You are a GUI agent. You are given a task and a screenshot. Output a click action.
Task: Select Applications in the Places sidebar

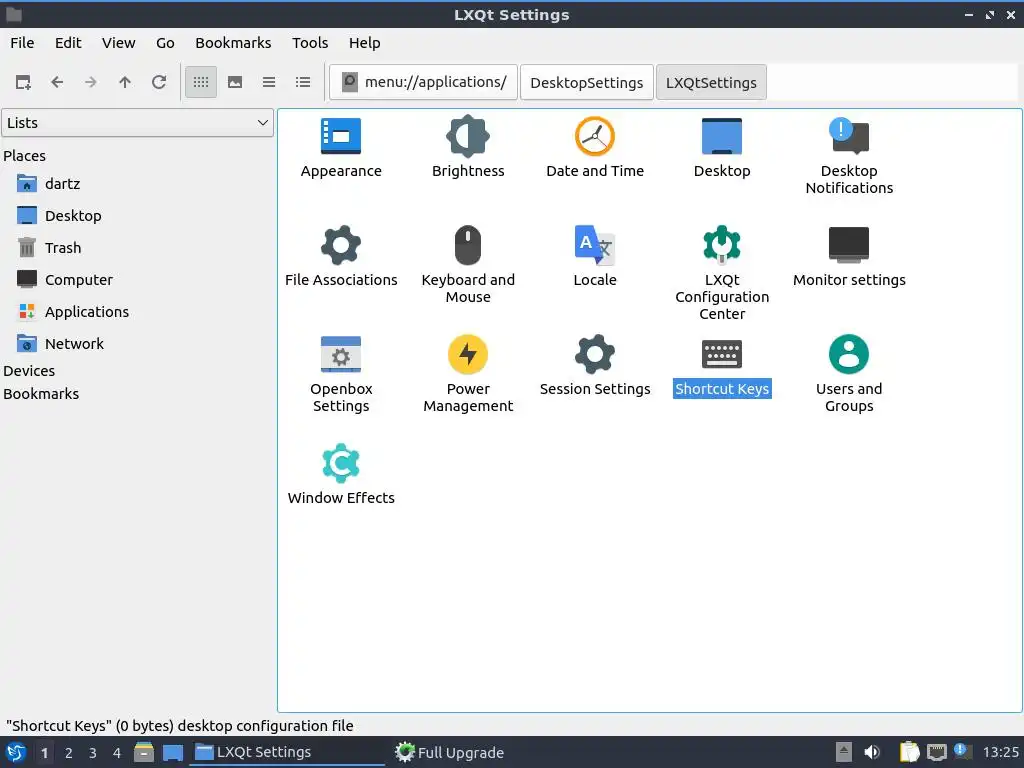(86, 312)
